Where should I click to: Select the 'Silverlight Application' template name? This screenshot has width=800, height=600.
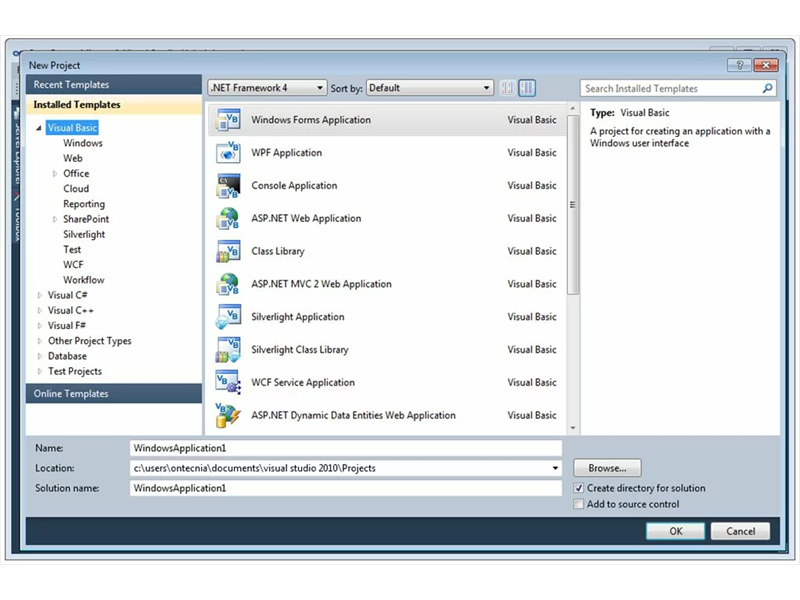pyautogui.click(x=297, y=317)
